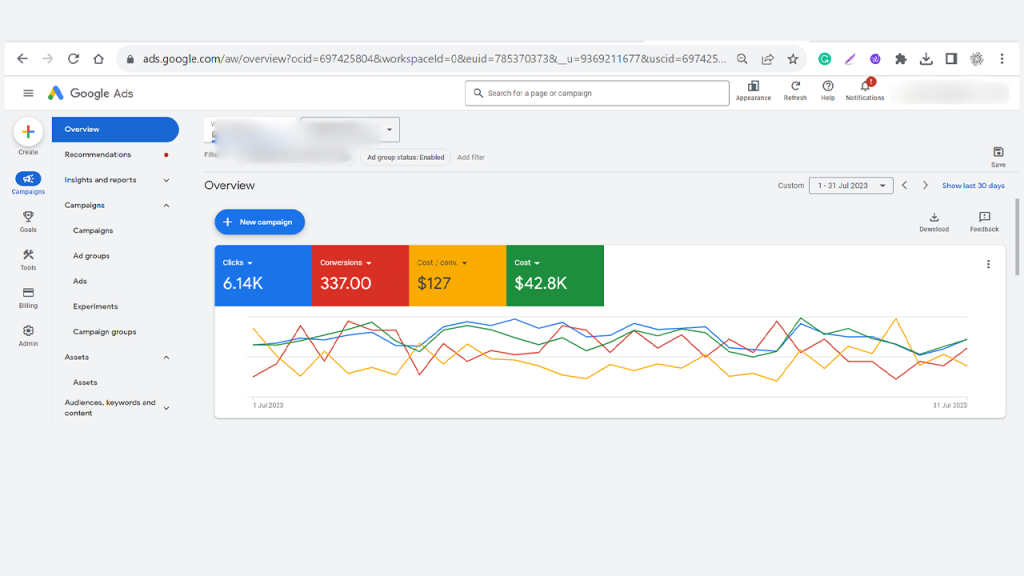Screen dimensions: 1024x576
Task: Reload the browser page
Action: coord(73,59)
